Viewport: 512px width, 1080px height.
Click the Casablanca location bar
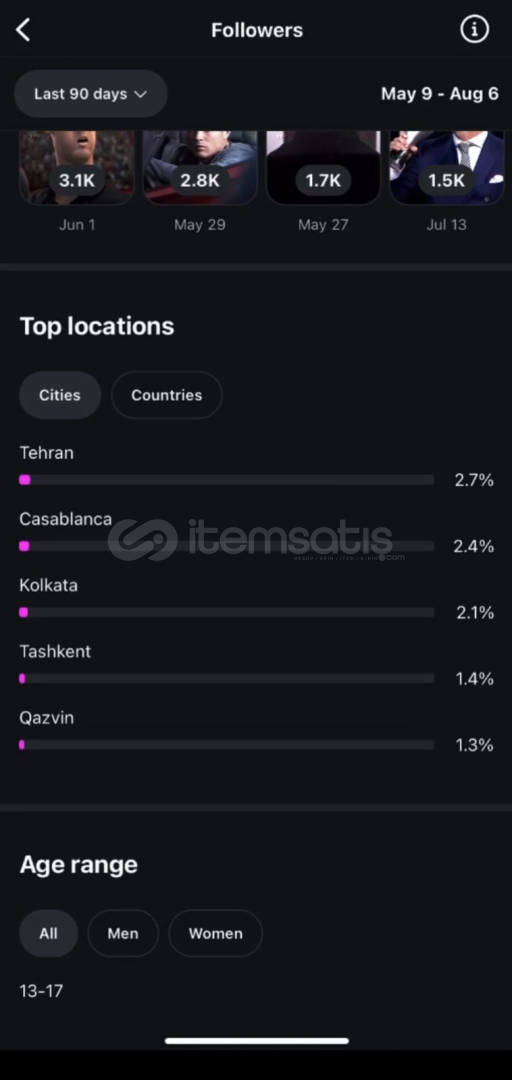(x=227, y=546)
